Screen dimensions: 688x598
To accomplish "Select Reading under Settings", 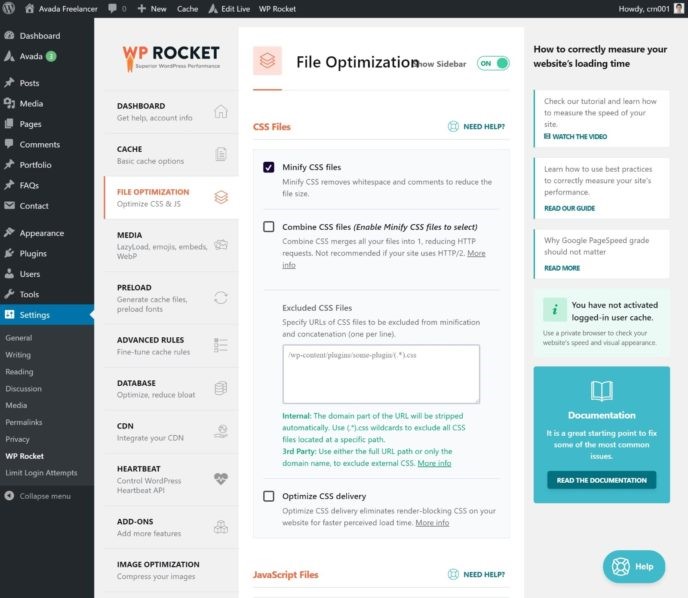I will click(x=19, y=372).
